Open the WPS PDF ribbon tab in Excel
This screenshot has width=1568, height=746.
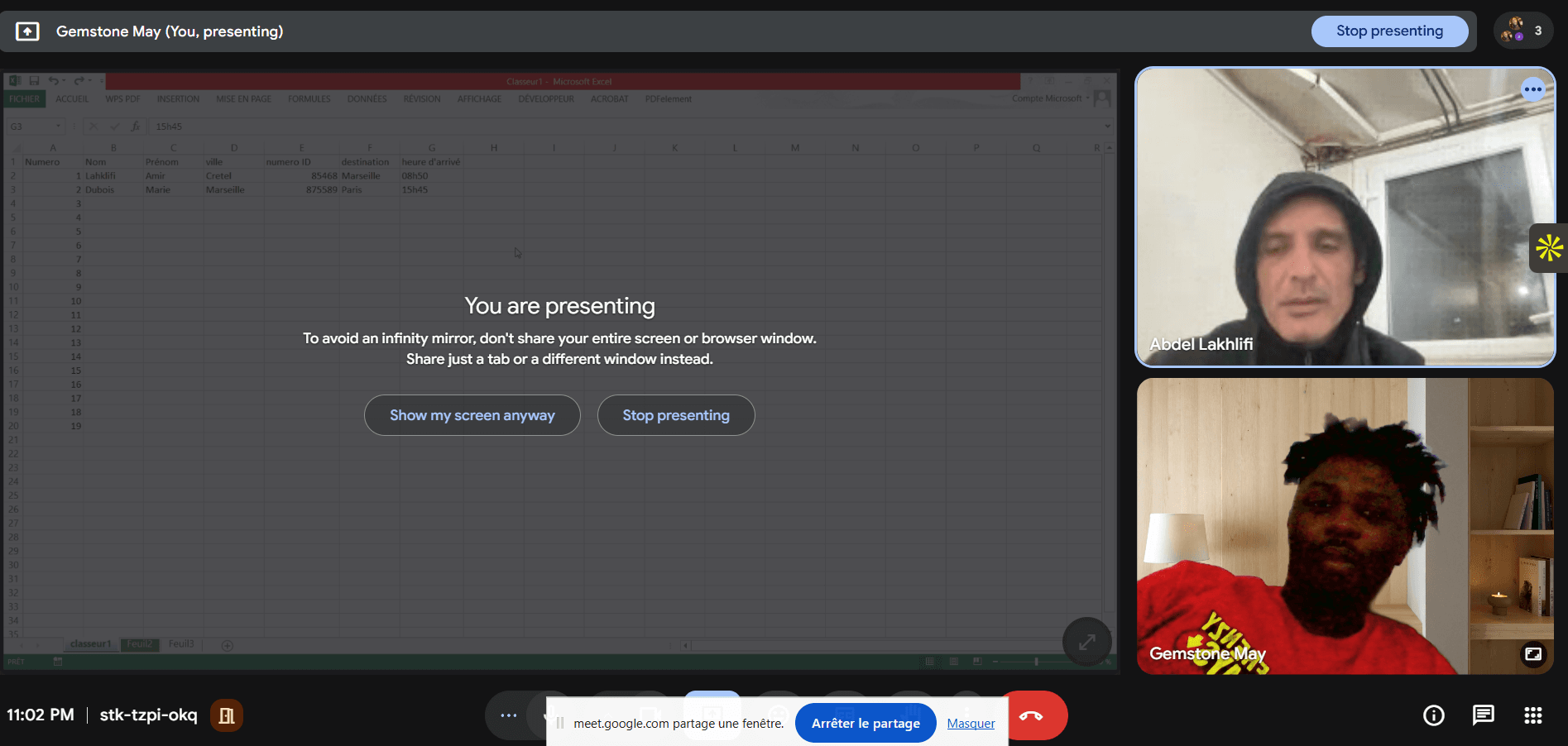[x=122, y=99]
